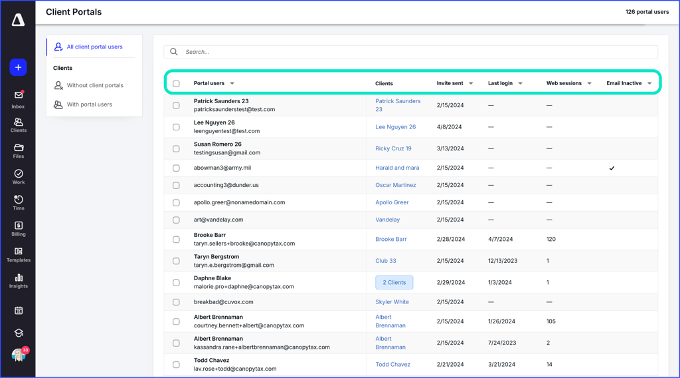Click the 4/8/2024 invite sent date
The width and height of the screenshot is (680, 378).
click(x=449, y=127)
